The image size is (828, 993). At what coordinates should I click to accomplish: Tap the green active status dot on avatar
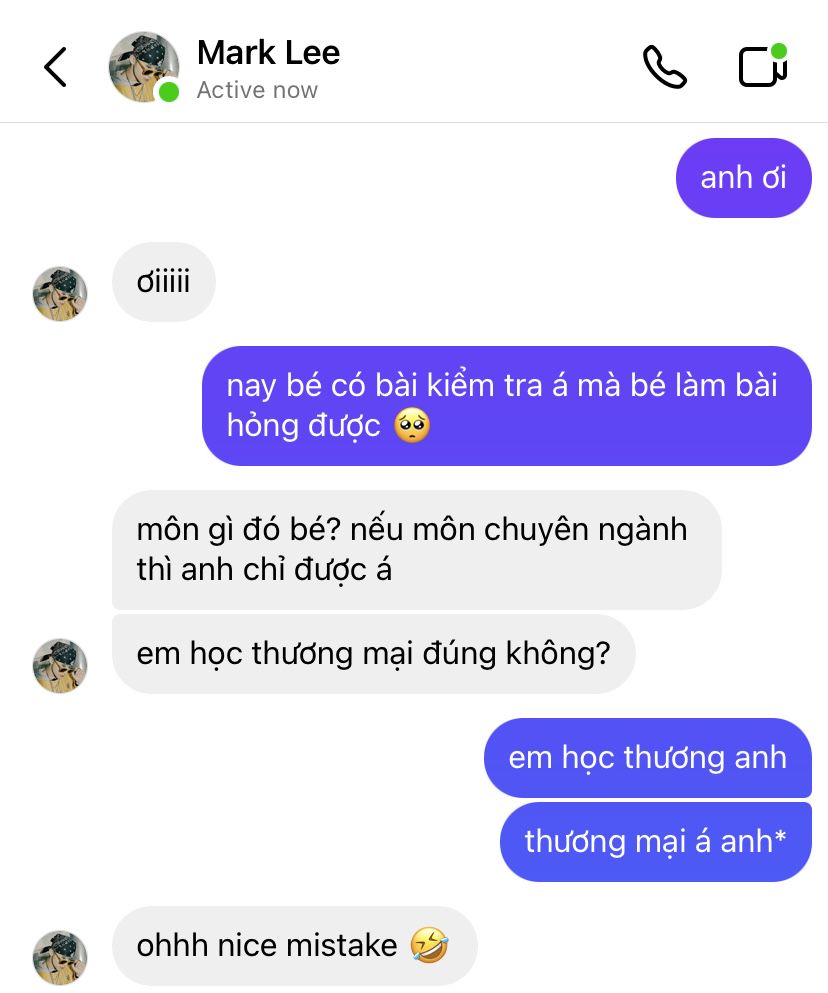coord(169,92)
